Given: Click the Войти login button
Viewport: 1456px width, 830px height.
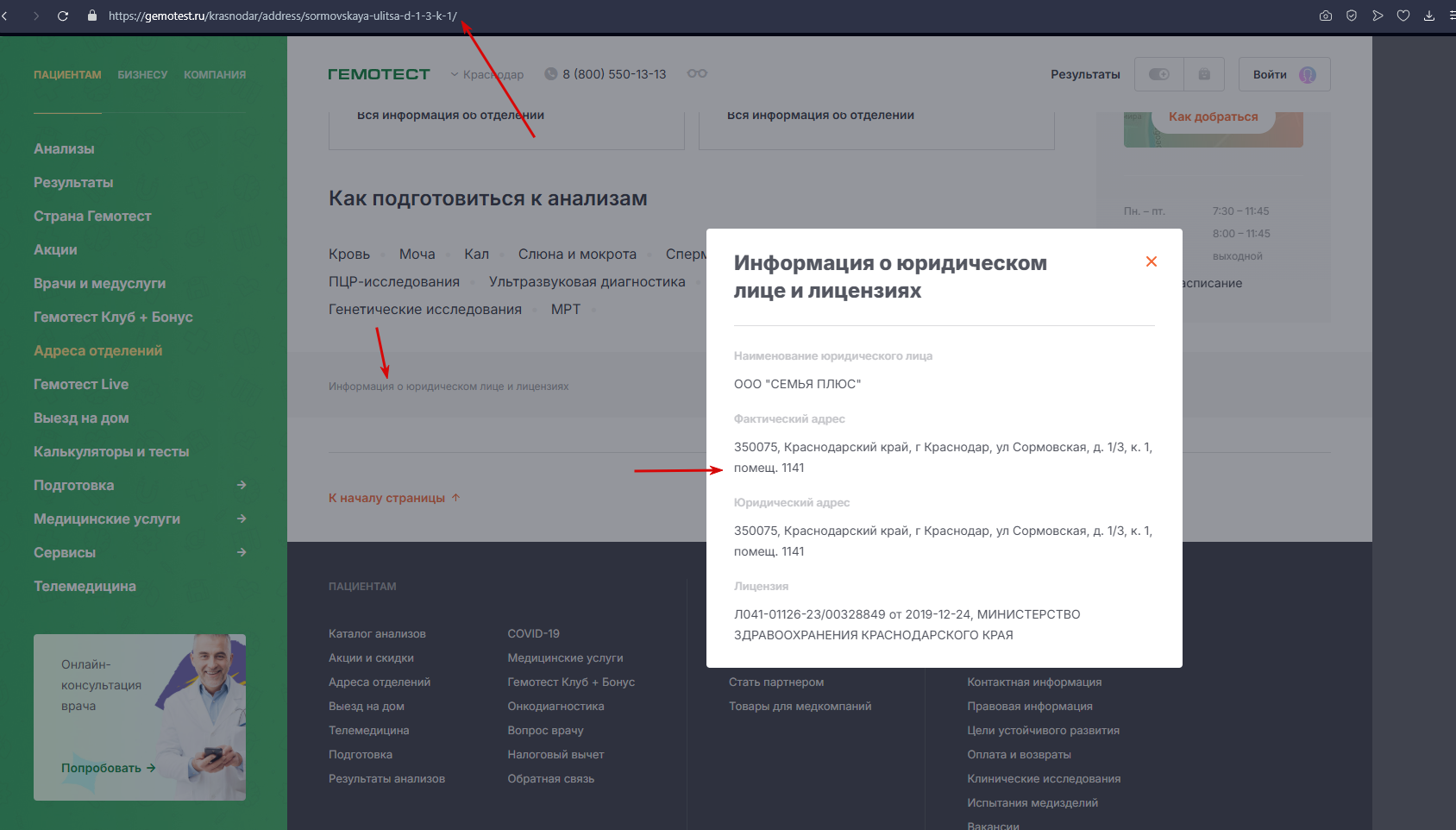Looking at the screenshot, I should click(x=1284, y=74).
